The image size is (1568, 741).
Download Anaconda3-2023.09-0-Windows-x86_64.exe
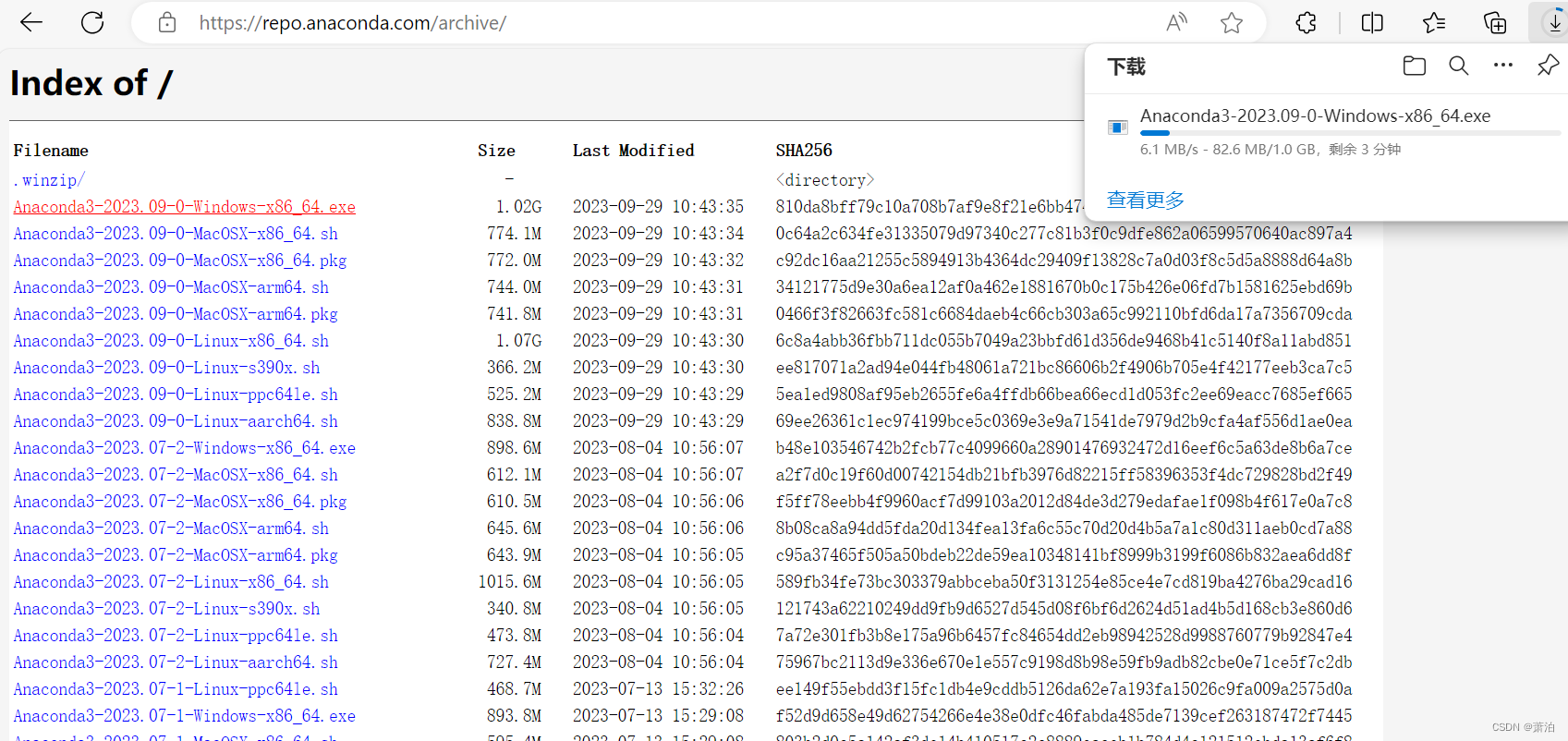[184, 207]
